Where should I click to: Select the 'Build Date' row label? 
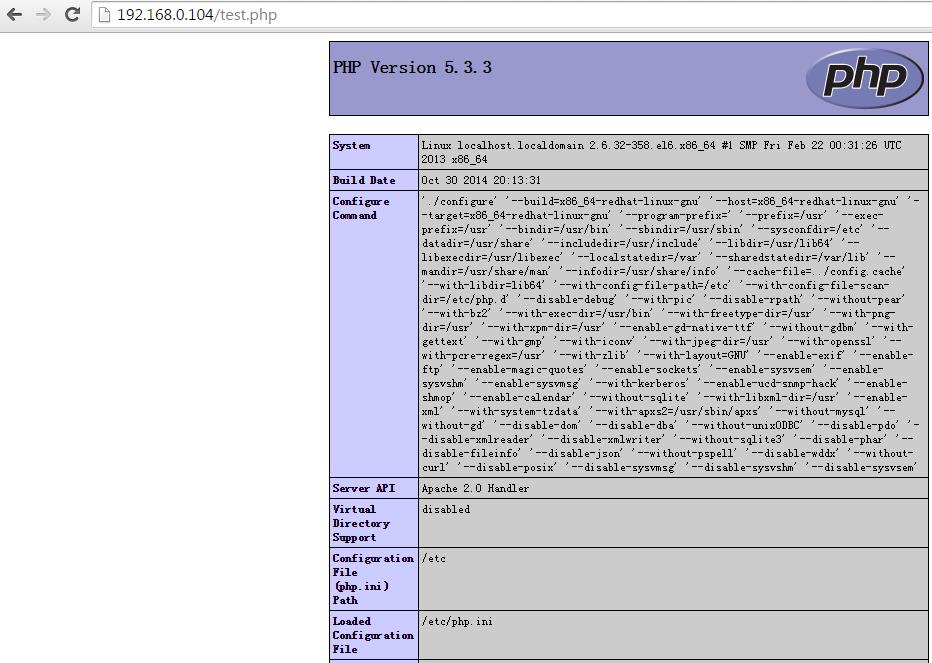pyautogui.click(x=364, y=180)
